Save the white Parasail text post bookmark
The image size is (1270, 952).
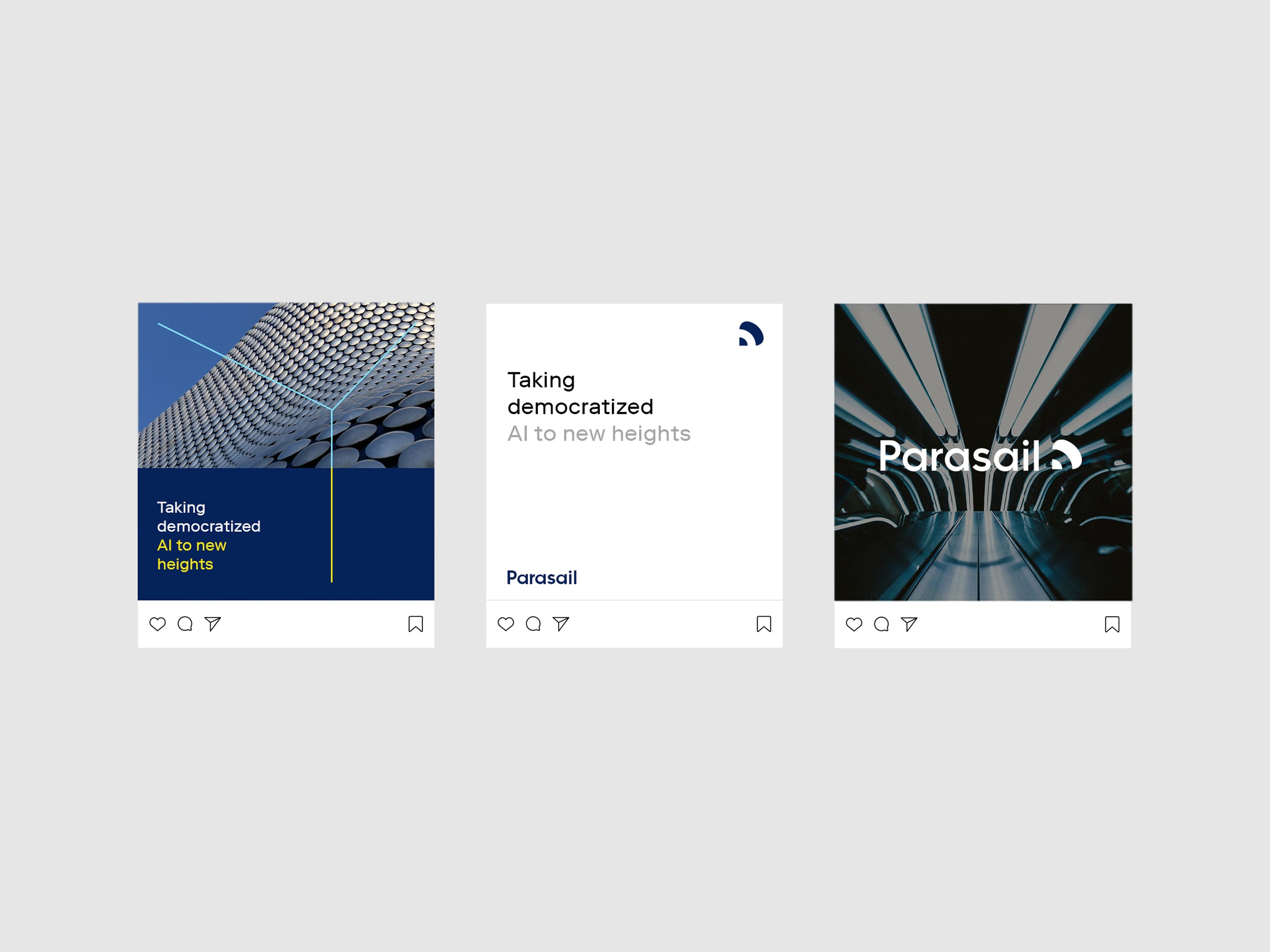pyautogui.click(x=764, y=624)
